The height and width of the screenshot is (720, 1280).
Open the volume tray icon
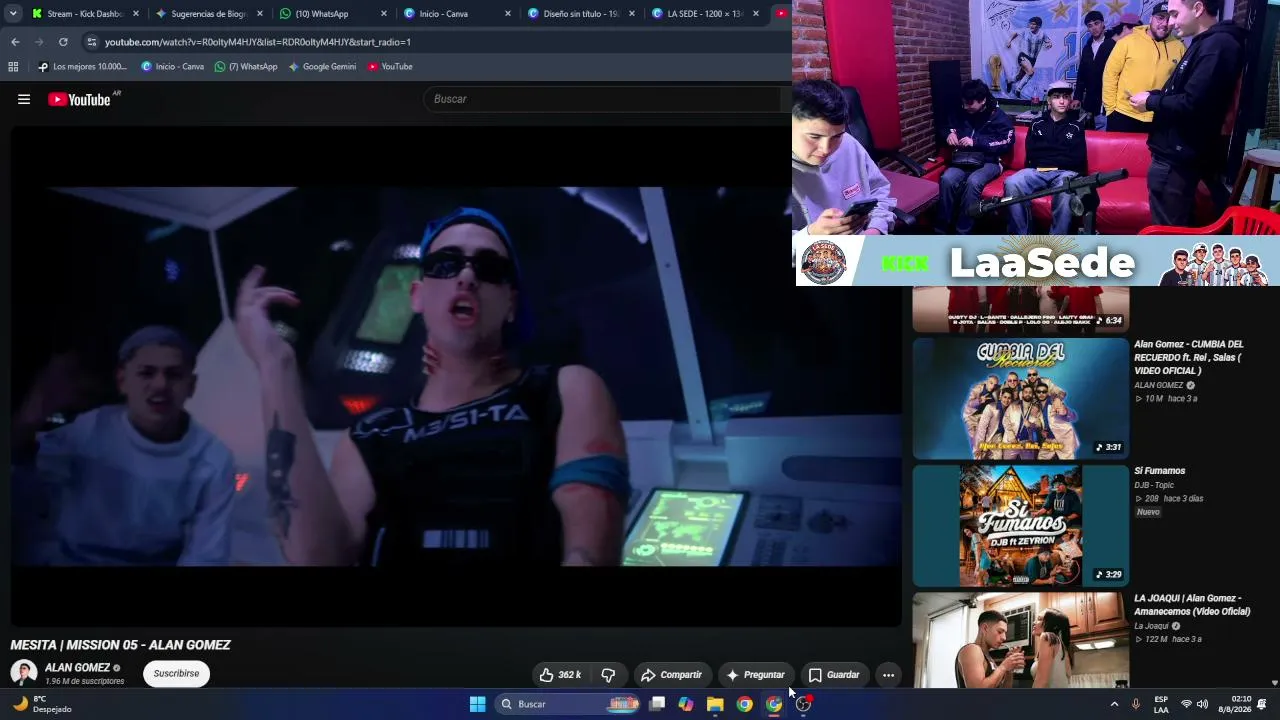pos(1203,704)
